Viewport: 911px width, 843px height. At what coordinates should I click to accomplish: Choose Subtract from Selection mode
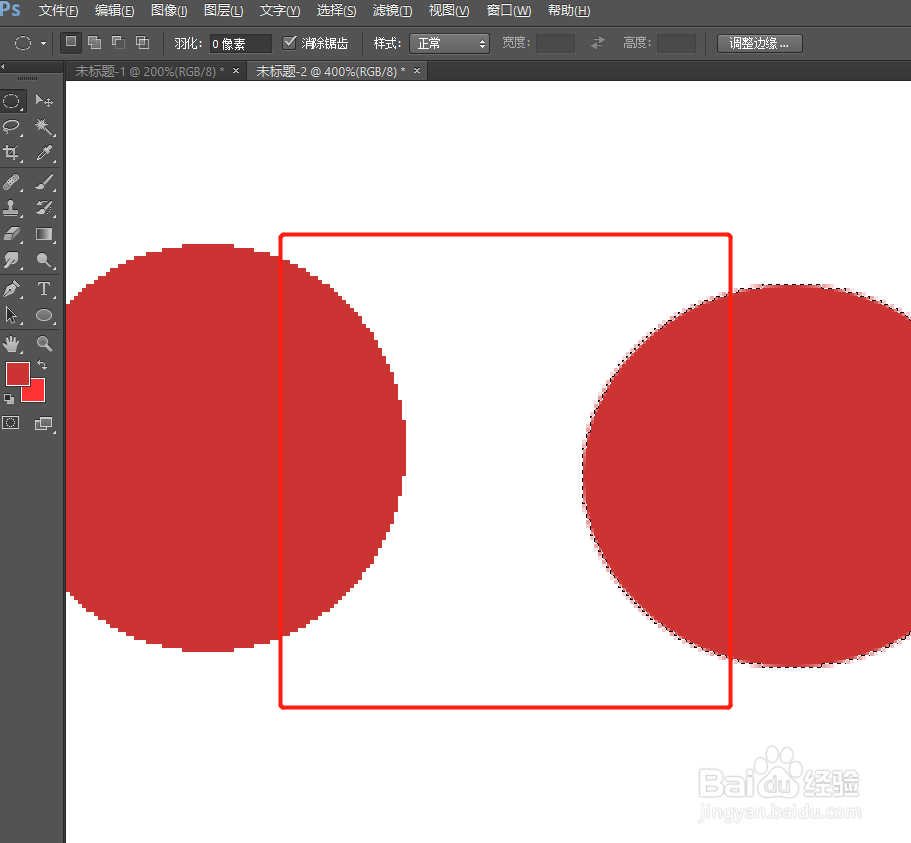click(x=119, y=42)
